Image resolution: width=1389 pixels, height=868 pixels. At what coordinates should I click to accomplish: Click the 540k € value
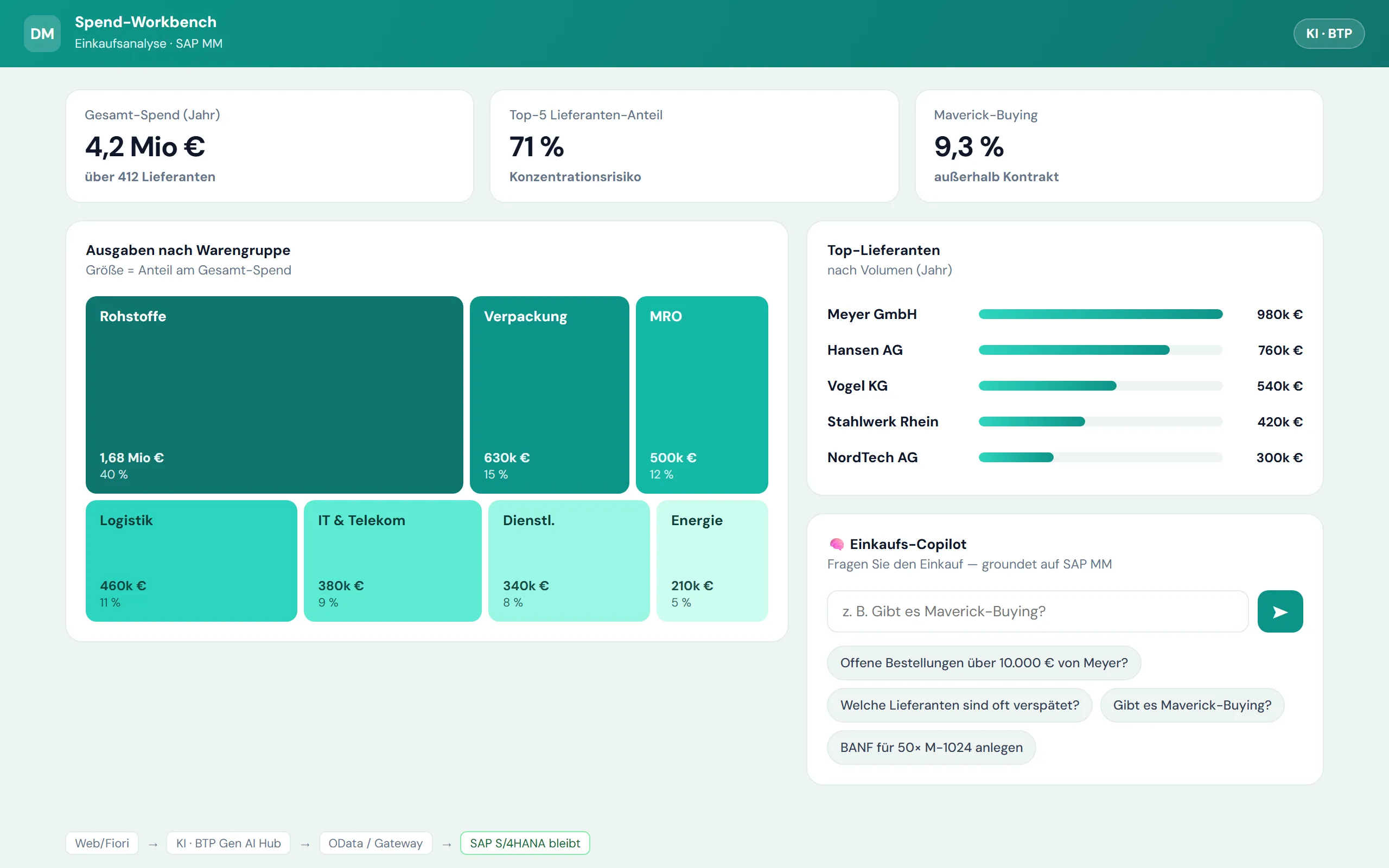coord(1279,386)
